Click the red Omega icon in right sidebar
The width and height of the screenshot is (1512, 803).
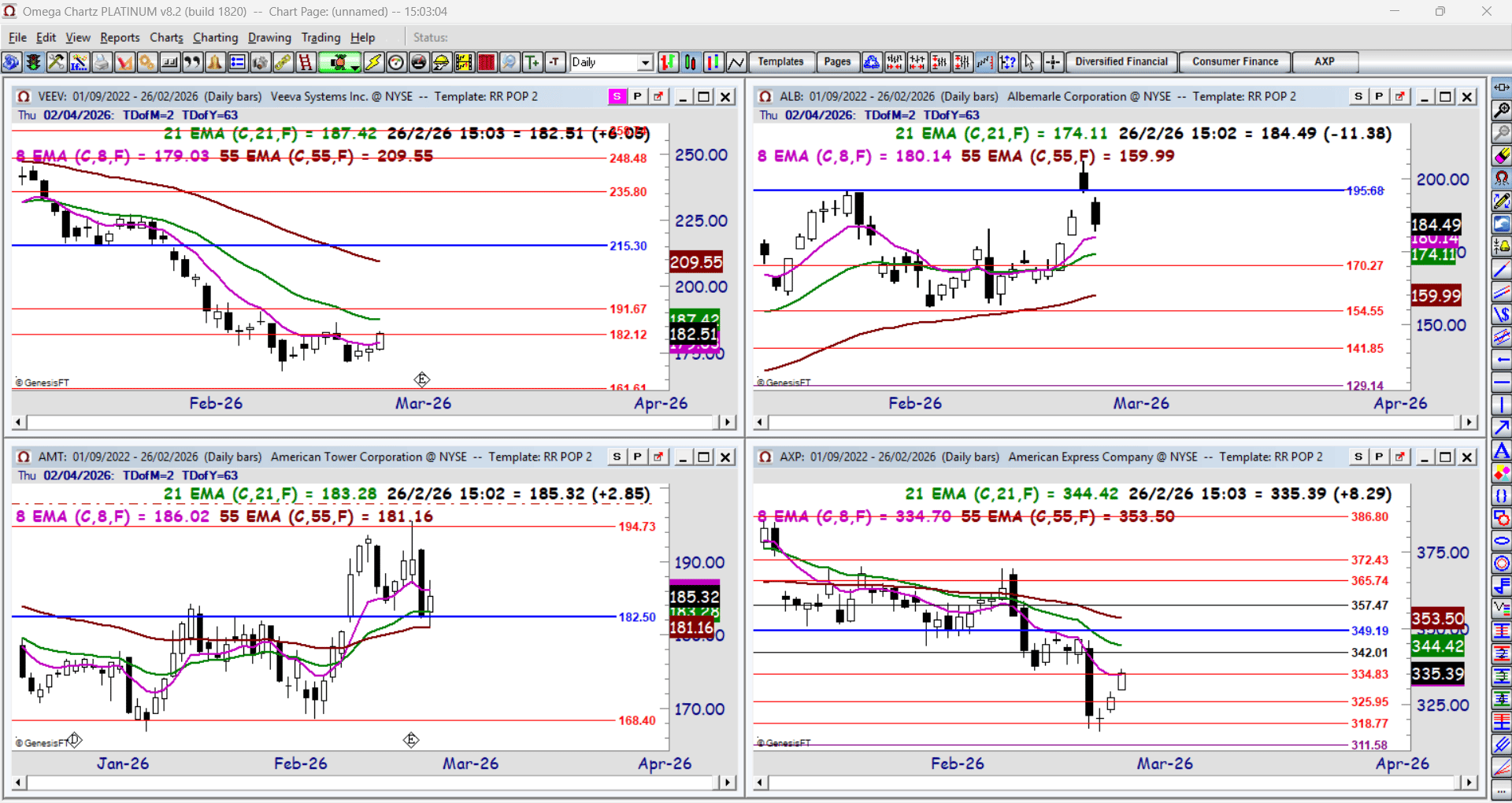tap(1502, 179)
